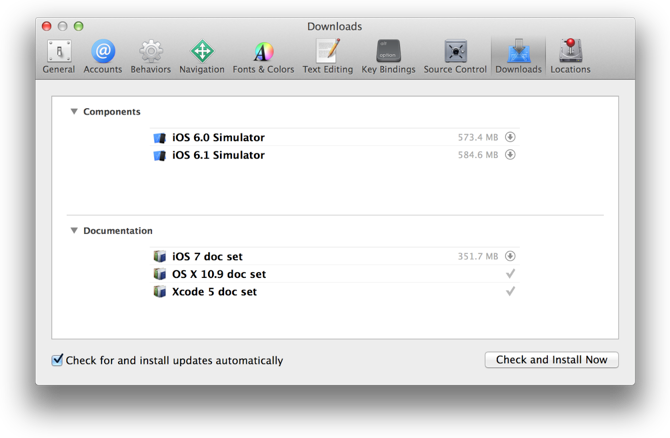This screenshot has width=670, height=438.
Task: Click the iOS 7 doc set book icon
Action: pyautogui.click(x=159, y=256)
